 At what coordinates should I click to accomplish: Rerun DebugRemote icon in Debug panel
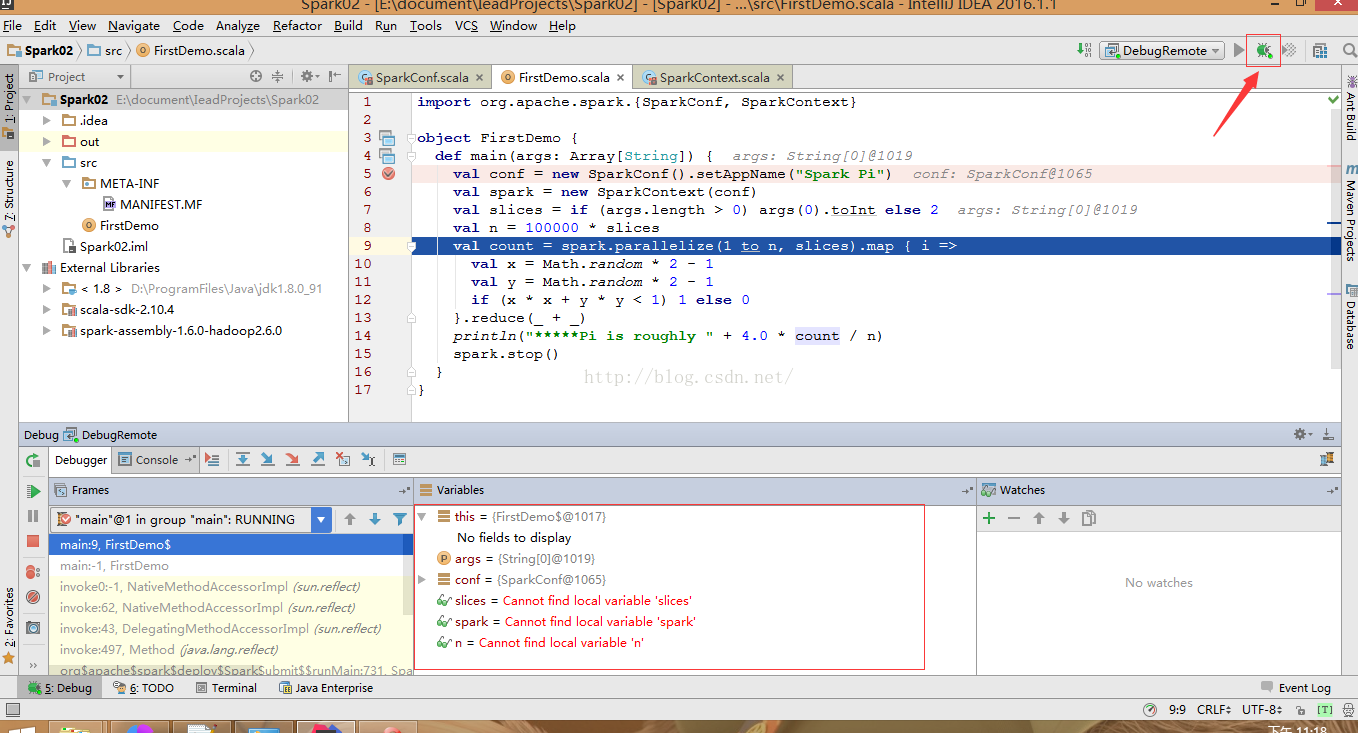[x=33, y=460]
